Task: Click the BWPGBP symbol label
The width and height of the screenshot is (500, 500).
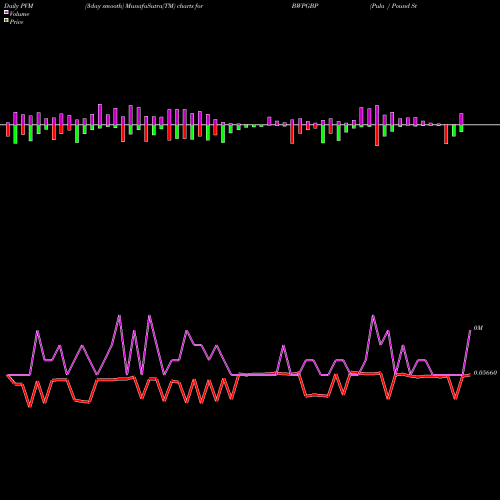Action: coord(305,6)
